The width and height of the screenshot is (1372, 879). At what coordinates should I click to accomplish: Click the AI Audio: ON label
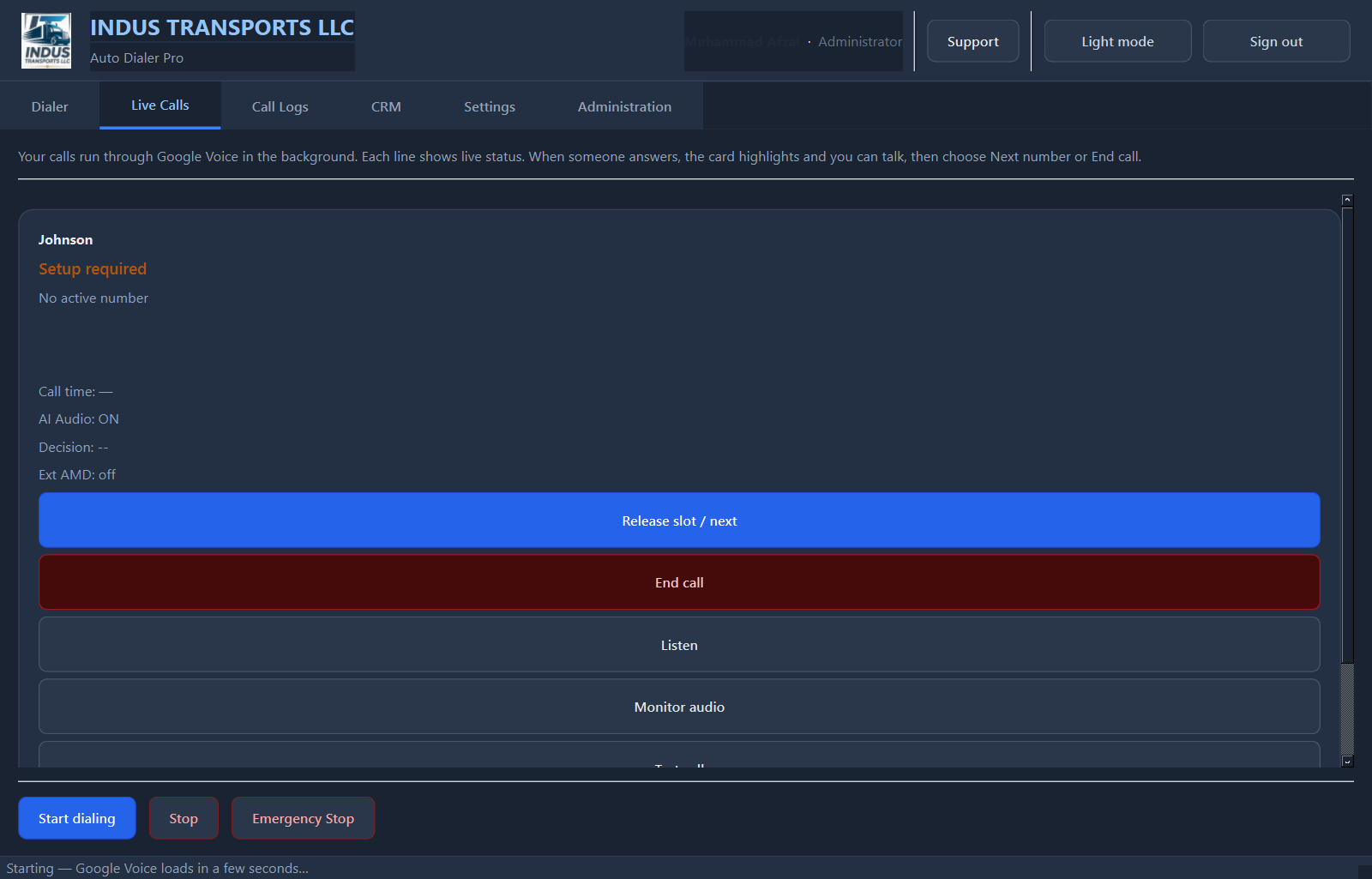[79, 418]
